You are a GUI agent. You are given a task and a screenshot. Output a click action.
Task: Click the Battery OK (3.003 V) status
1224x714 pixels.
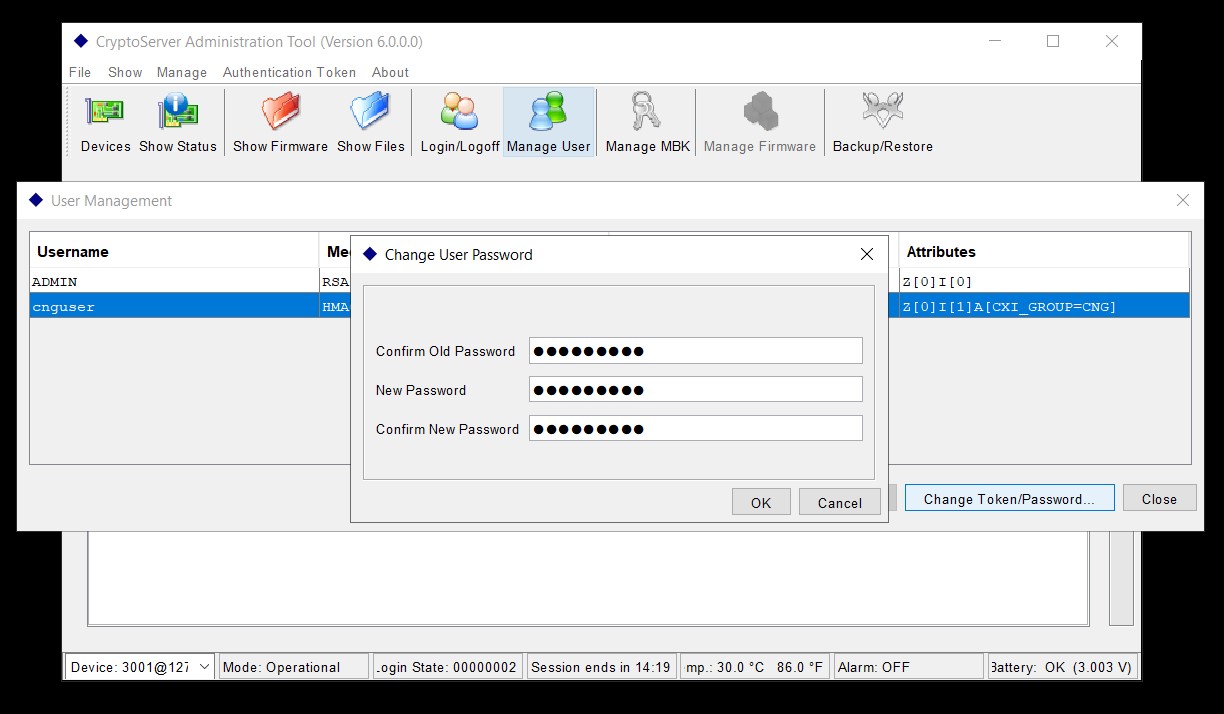1062,667
